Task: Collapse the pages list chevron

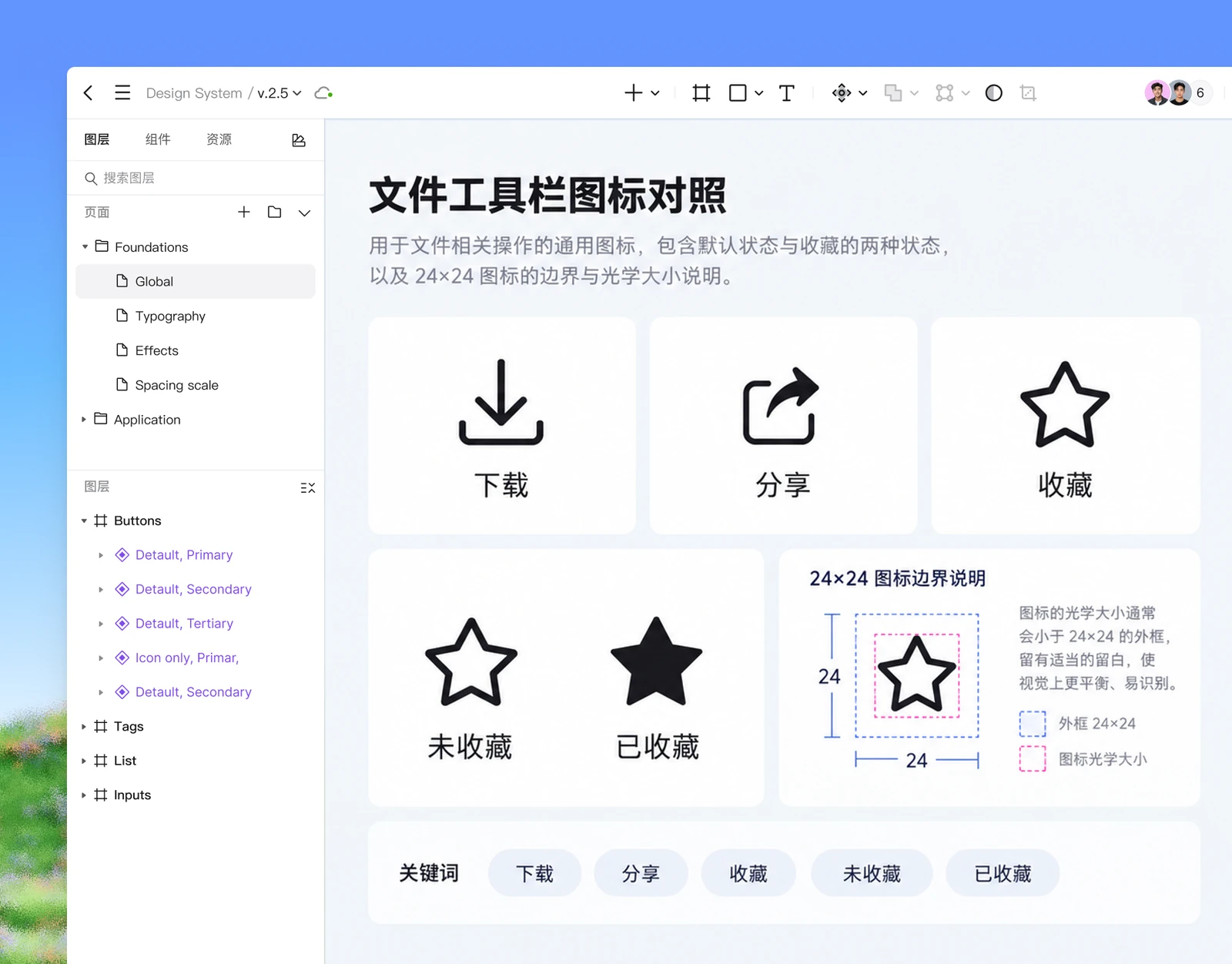Action: tap(305, 213)
